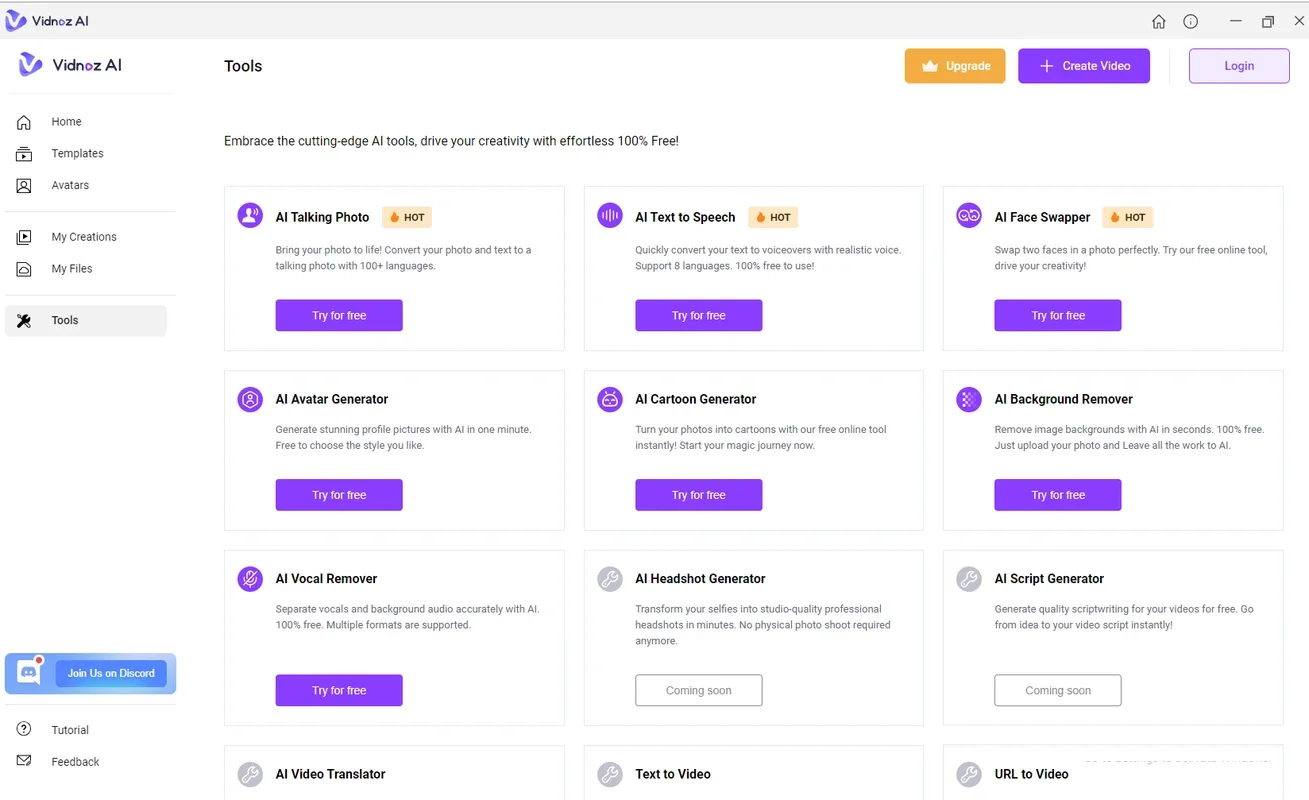
Task: Click the URL to Video title
Action: (x=1032, y=774)
